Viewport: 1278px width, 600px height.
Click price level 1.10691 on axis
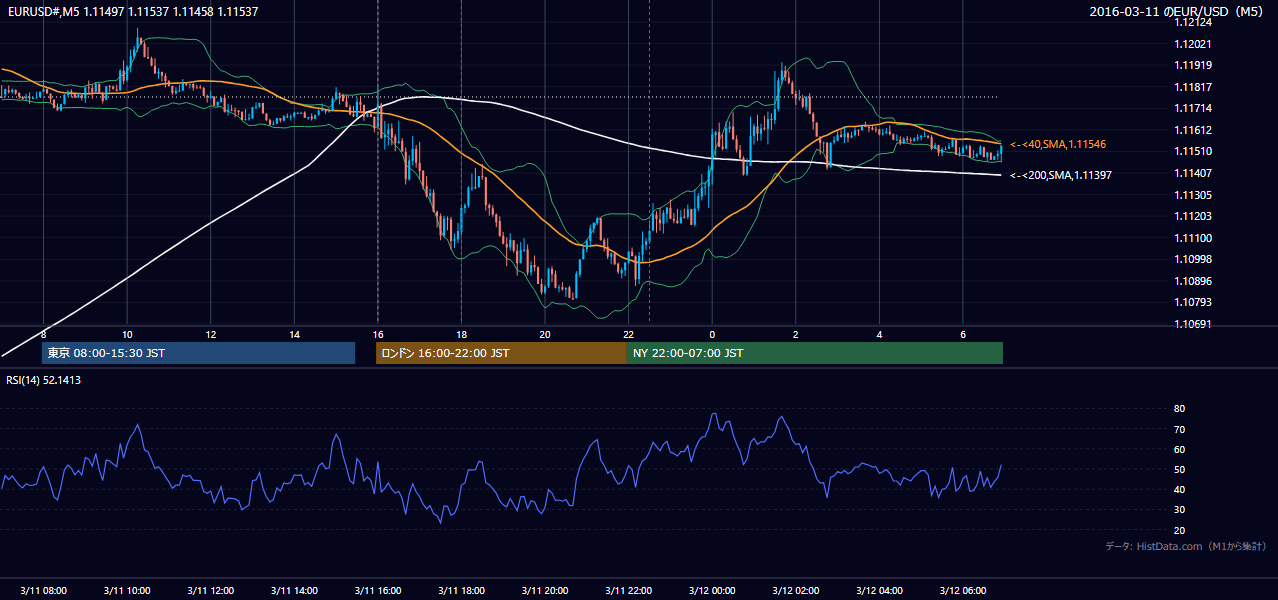[1192, 324]
